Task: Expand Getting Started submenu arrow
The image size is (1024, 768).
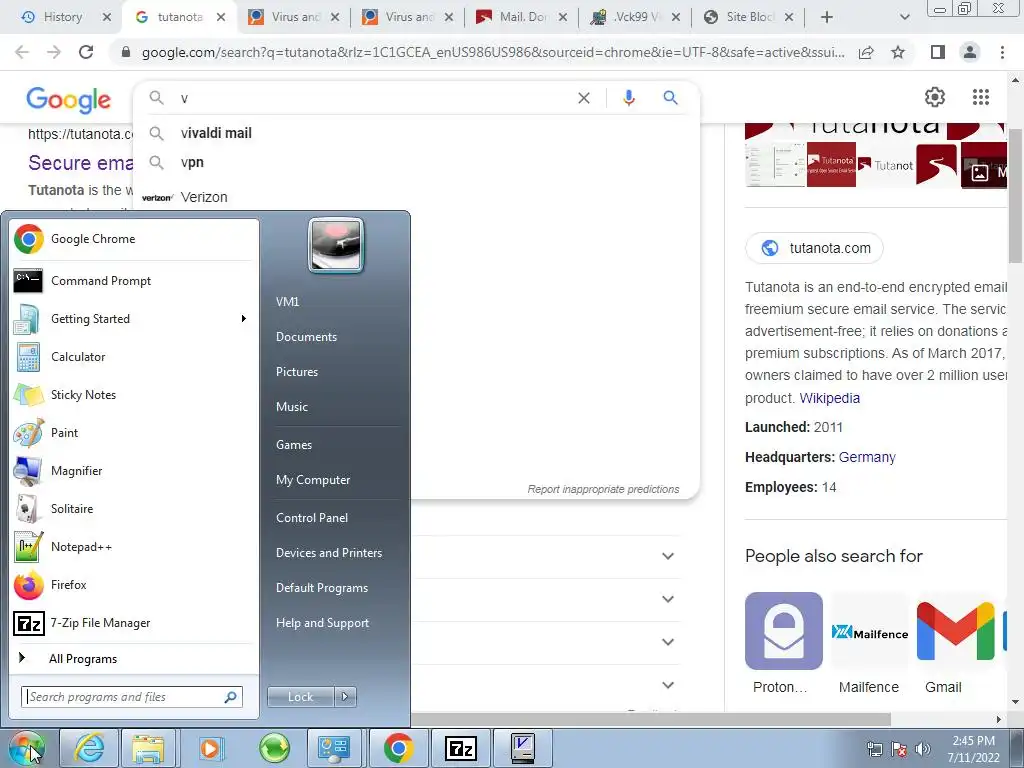Action: point(244,319)
